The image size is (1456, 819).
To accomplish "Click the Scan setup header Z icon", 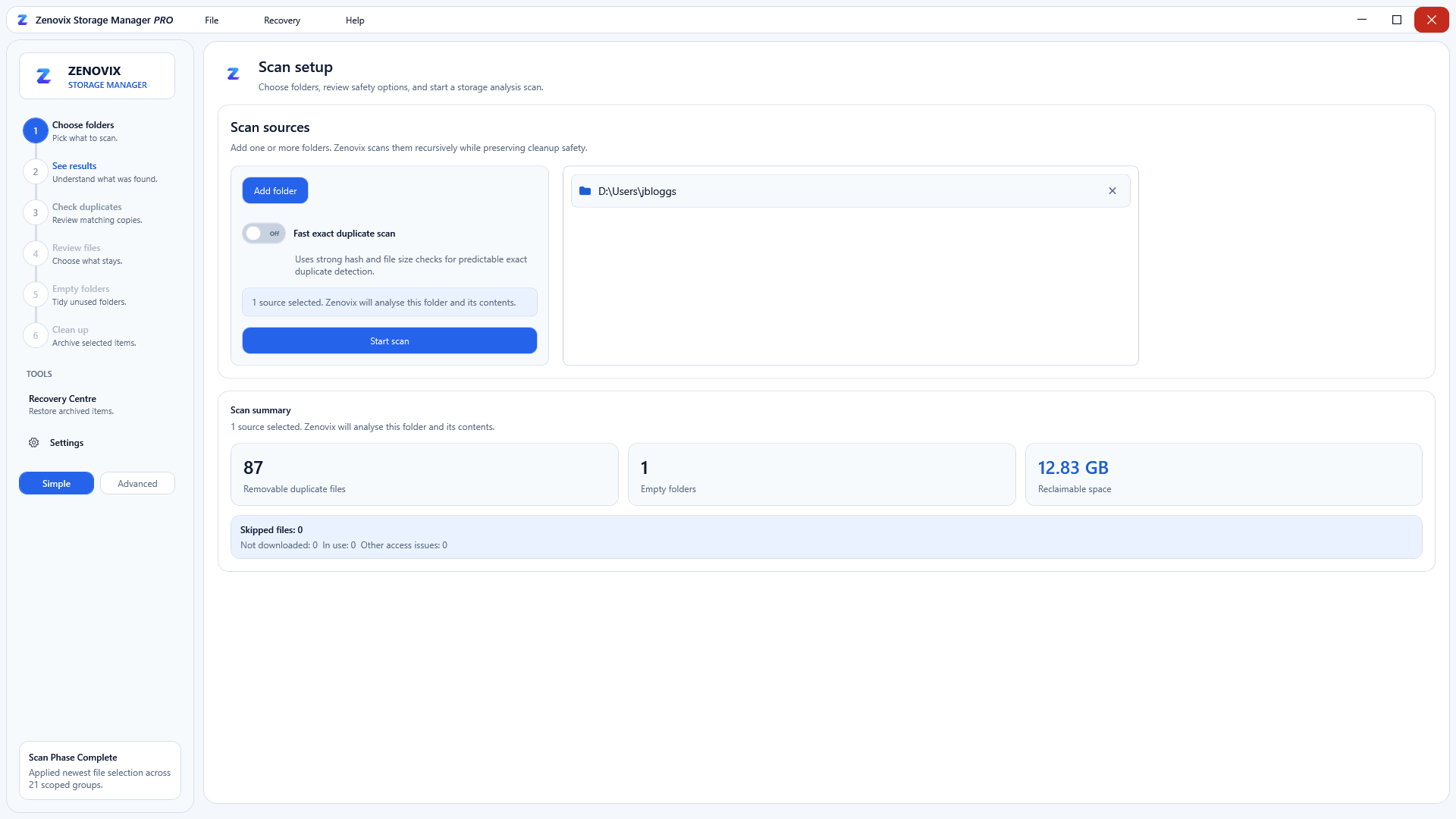I will point(233,74).
